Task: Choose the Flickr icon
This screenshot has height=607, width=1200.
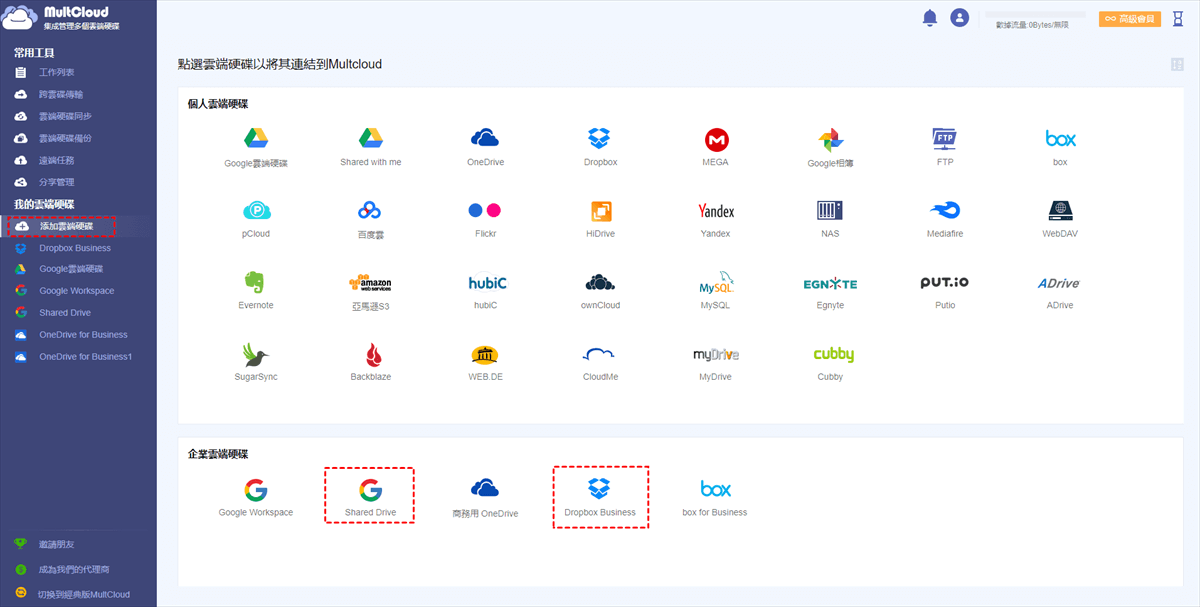Action: (x=484, y=210)
